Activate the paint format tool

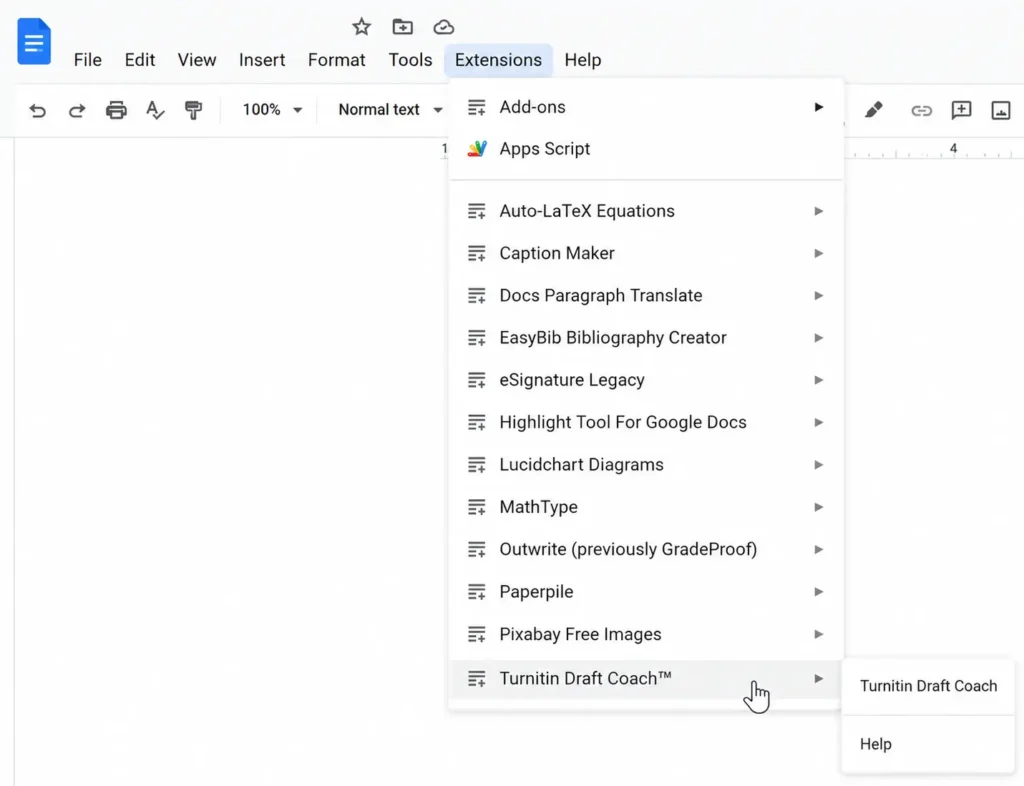pyautogui.click(x=193, y=110)
